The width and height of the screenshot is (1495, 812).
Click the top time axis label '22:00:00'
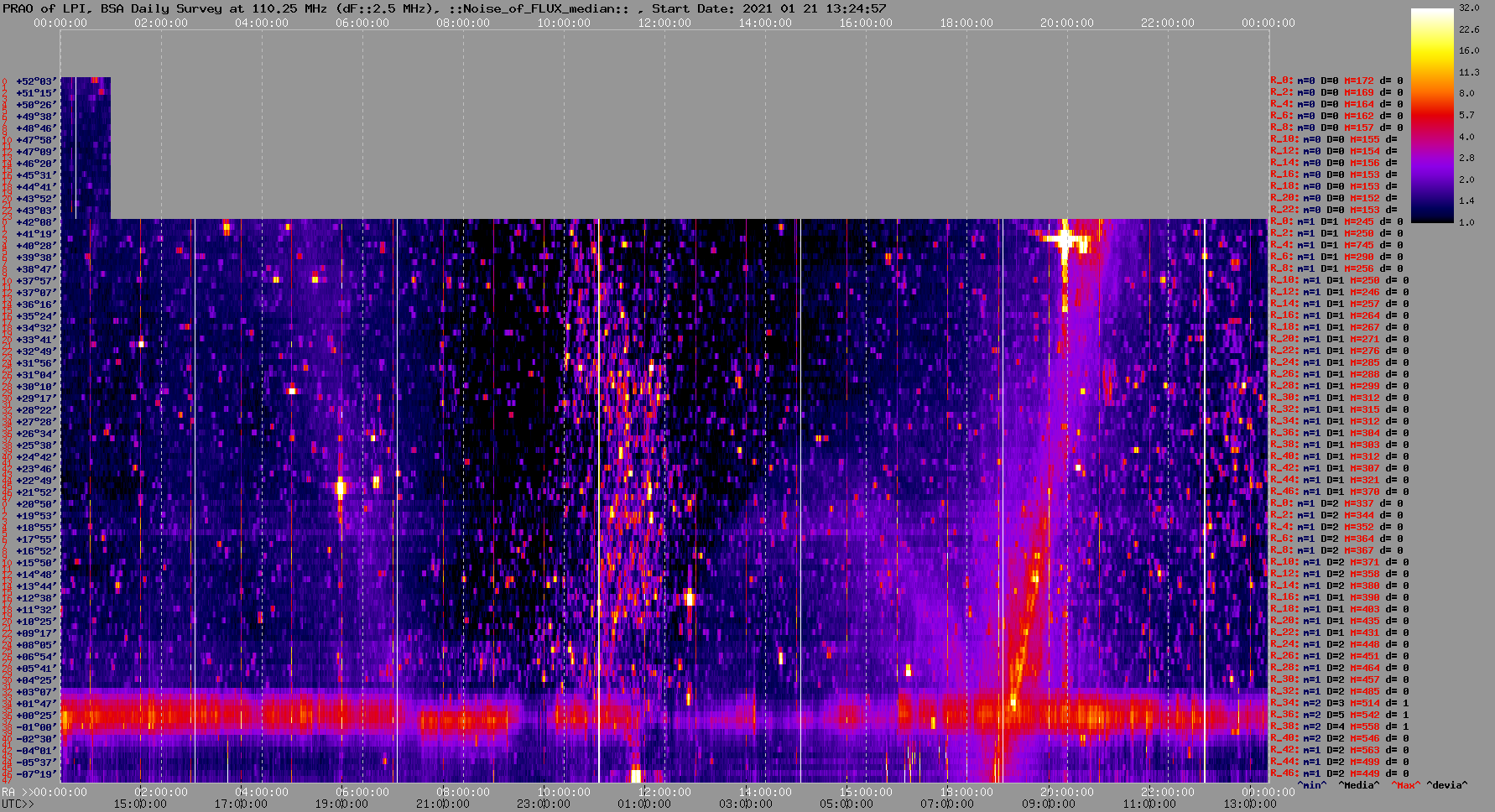[x=1168, y=23]
